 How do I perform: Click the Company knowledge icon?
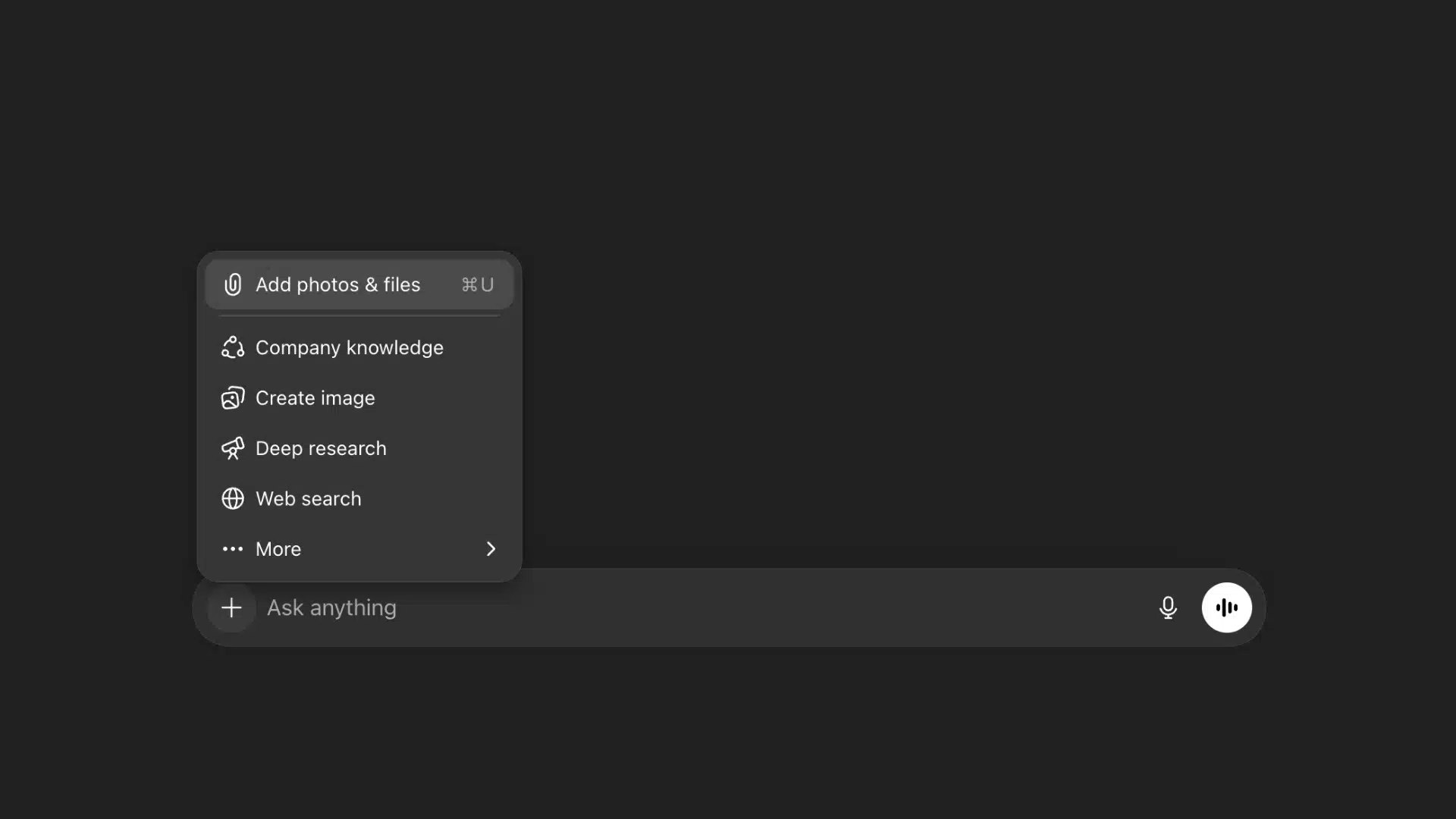point(233,347)
